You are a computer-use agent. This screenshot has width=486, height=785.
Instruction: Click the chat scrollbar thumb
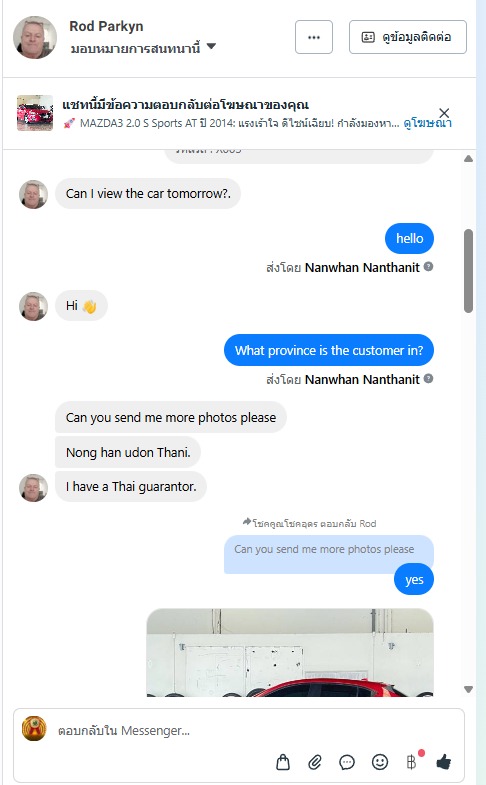click(x=468, y=271)
